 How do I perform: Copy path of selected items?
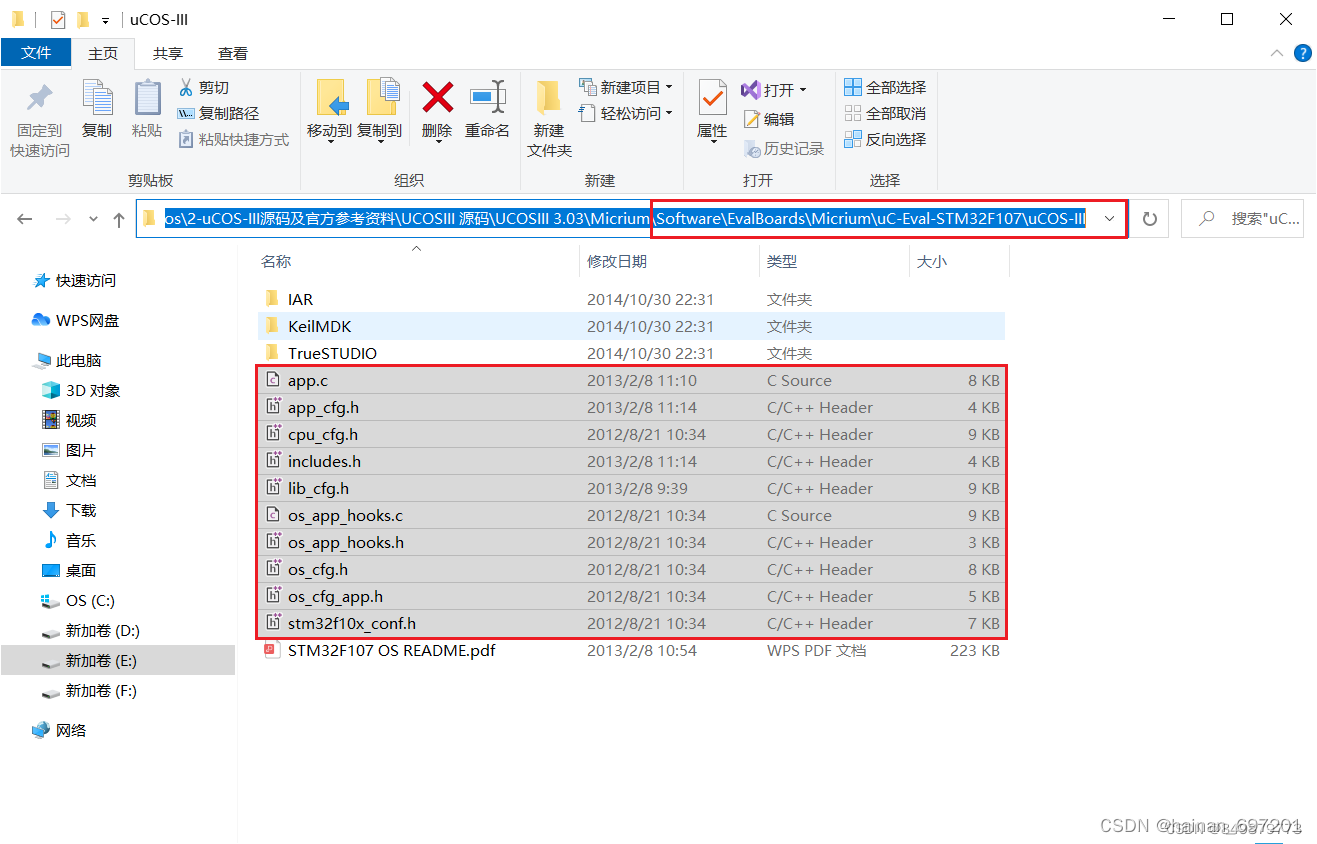(x=218, y=114)
